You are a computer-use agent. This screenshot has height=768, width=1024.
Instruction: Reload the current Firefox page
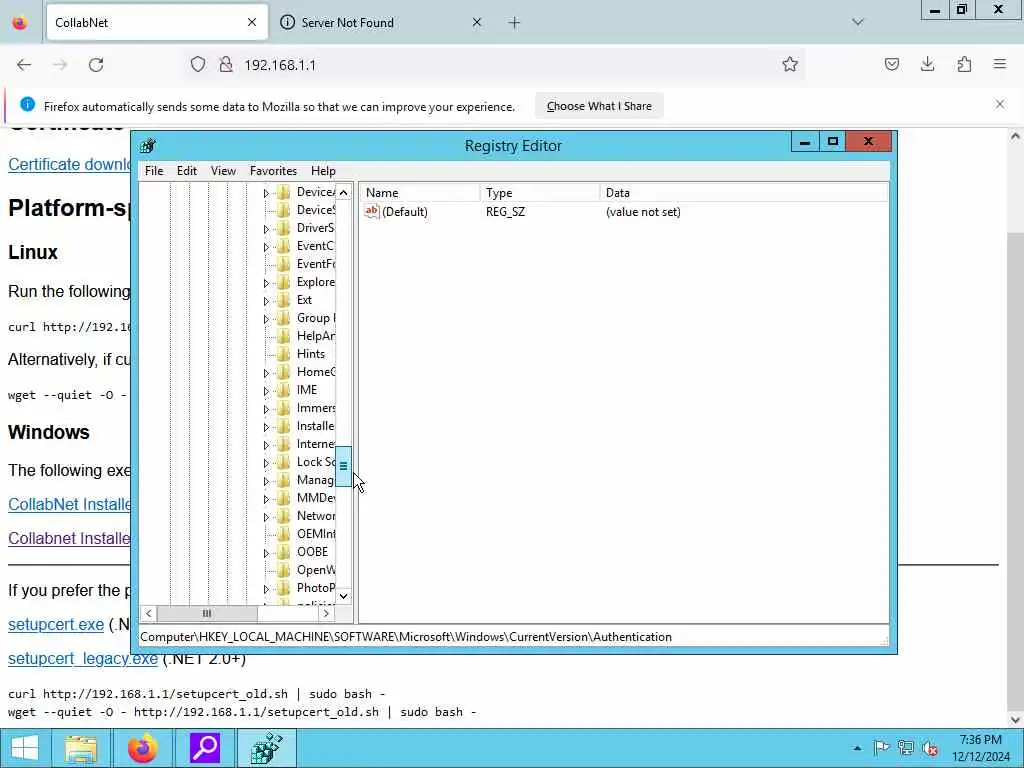[96, 65]
